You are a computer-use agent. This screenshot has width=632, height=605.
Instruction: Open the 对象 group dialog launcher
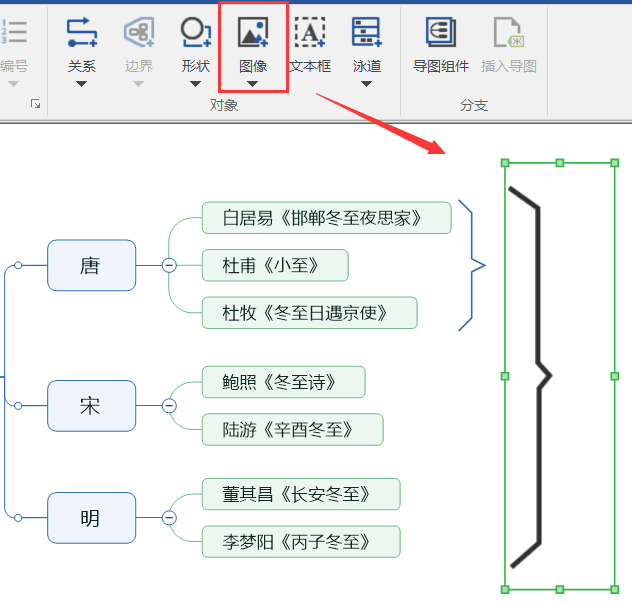(x=35, y=104)
